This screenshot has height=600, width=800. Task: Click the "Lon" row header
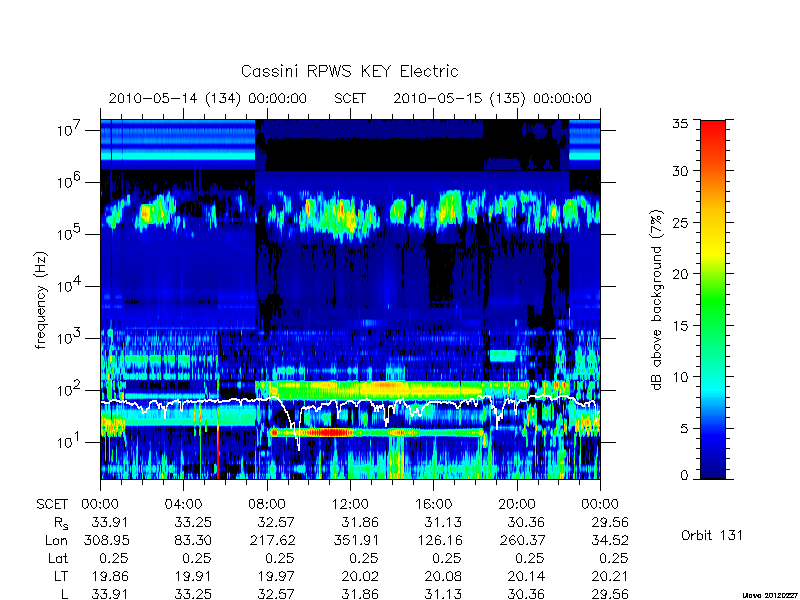tap(56, 540)
